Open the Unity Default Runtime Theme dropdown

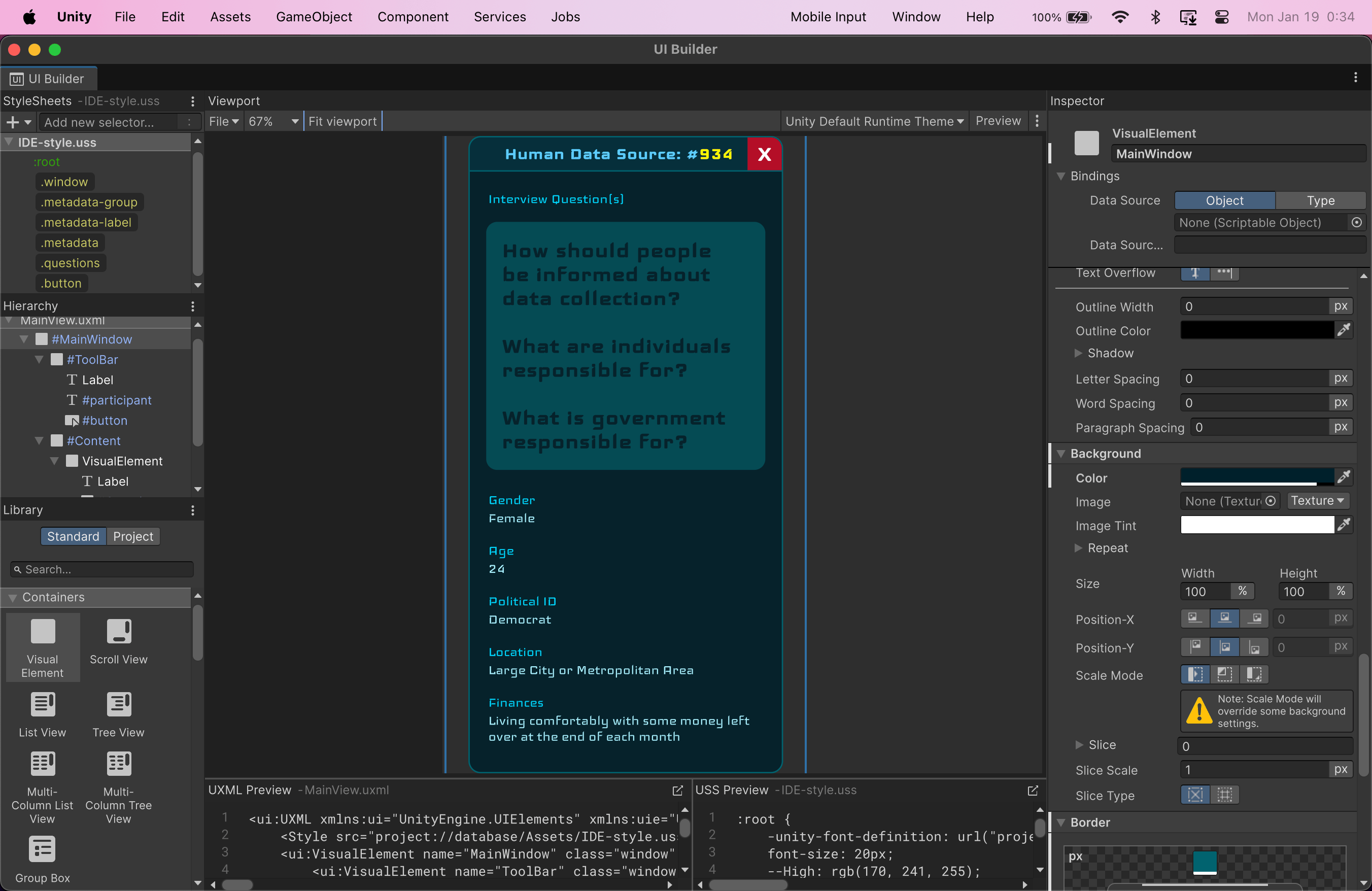coord(874,122)
